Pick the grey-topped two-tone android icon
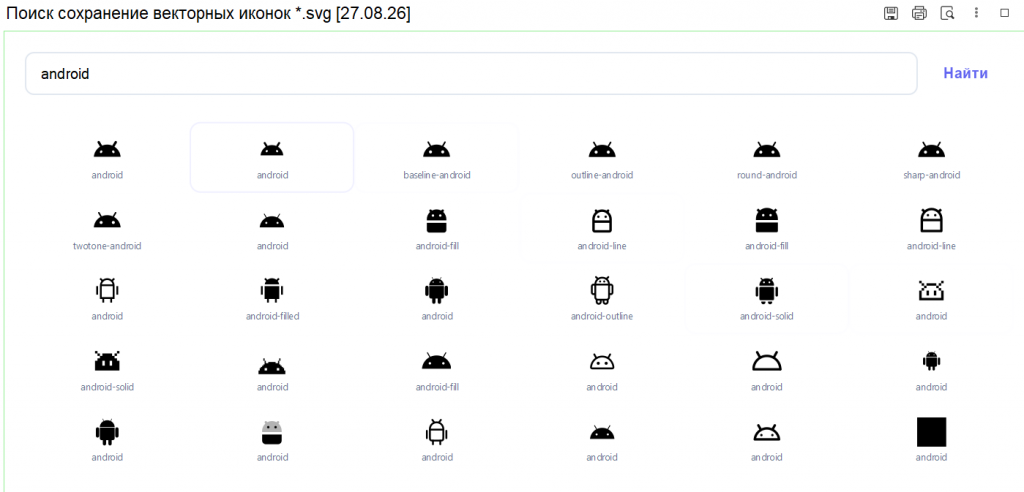 pos(272,432)
